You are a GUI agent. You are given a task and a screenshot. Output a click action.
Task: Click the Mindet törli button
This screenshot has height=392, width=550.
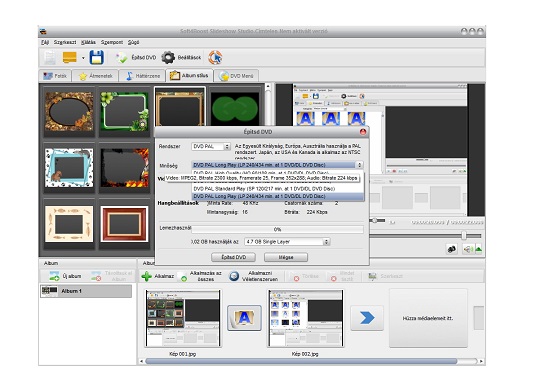(x=342, y=276)
